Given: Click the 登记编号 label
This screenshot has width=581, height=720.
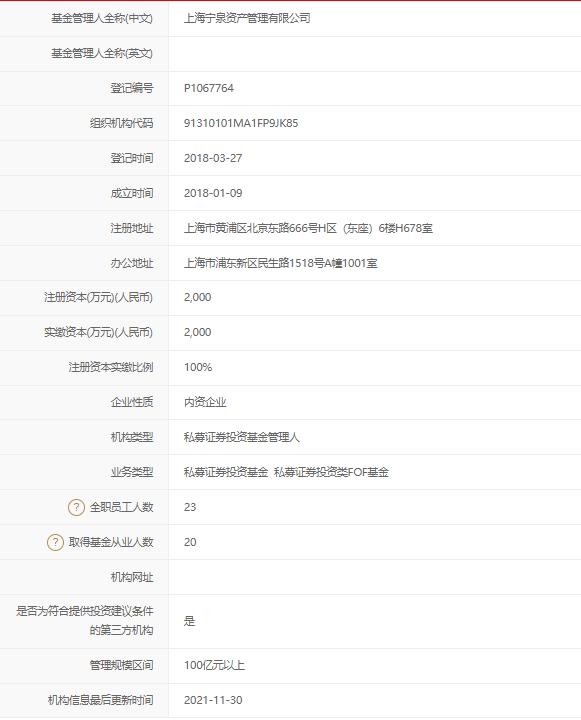Looking at the screenshot, I should click(x=131, y=88).
